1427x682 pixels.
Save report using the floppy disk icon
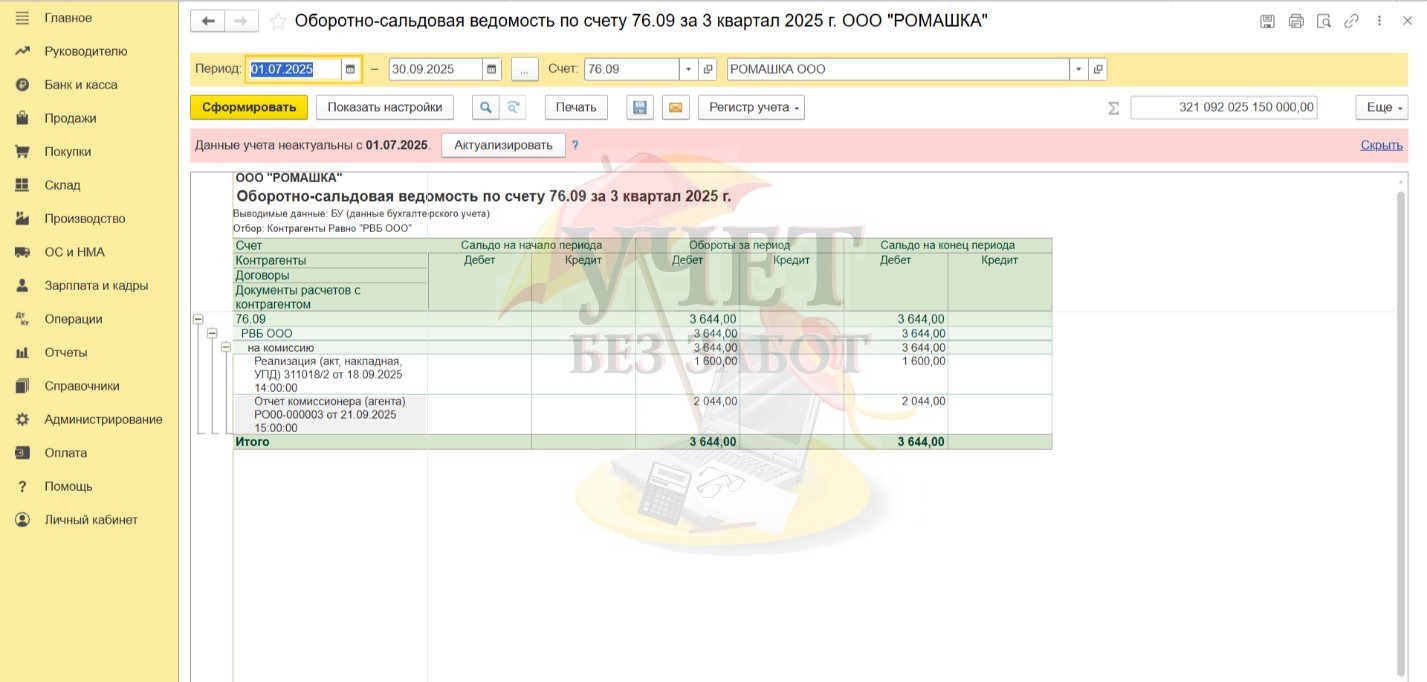click(640, 107)
